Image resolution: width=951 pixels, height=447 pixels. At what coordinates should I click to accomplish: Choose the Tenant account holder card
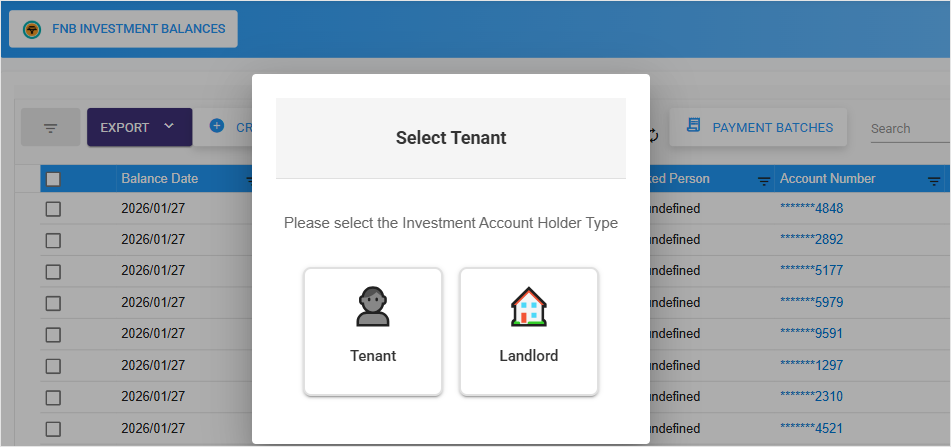[x=373, y=331]
